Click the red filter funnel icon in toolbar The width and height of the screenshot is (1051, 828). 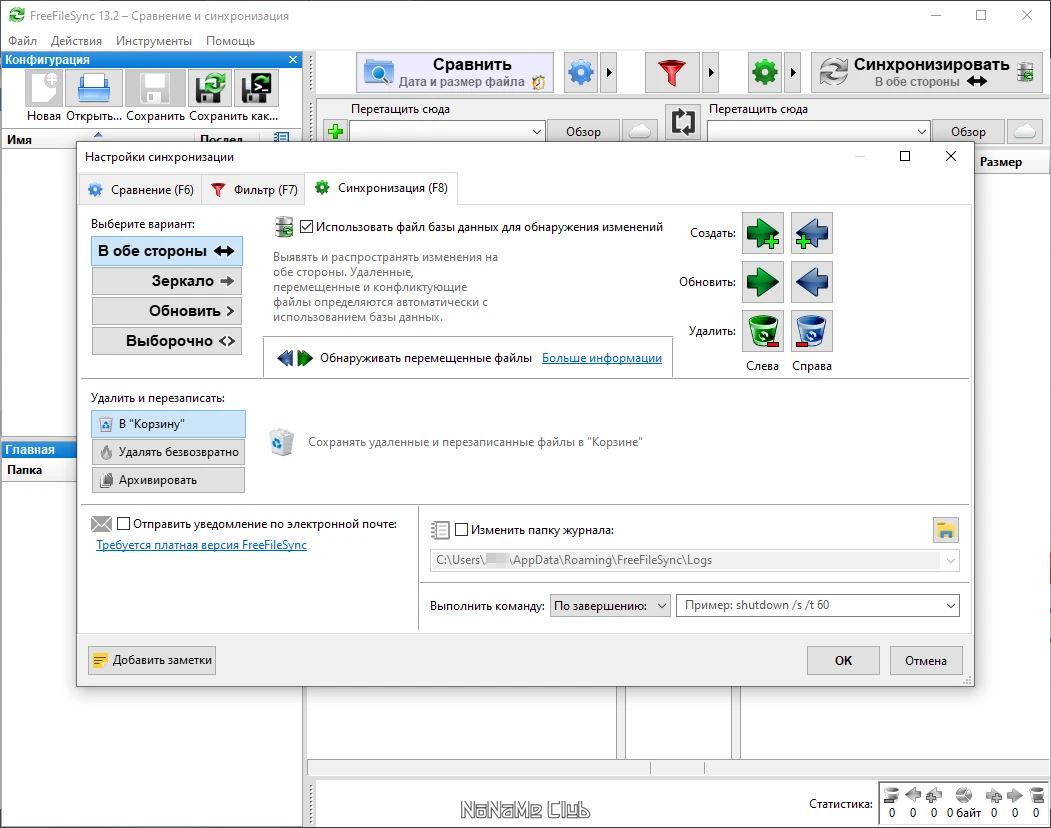(672, 72)
